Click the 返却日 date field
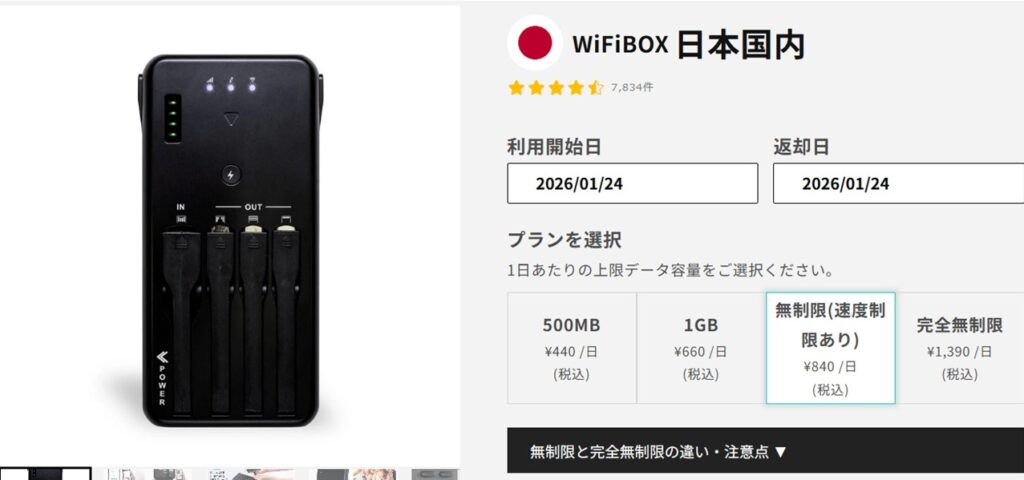Image resolution: width=1024 pixels, height=480 pixels. (899, 184)
